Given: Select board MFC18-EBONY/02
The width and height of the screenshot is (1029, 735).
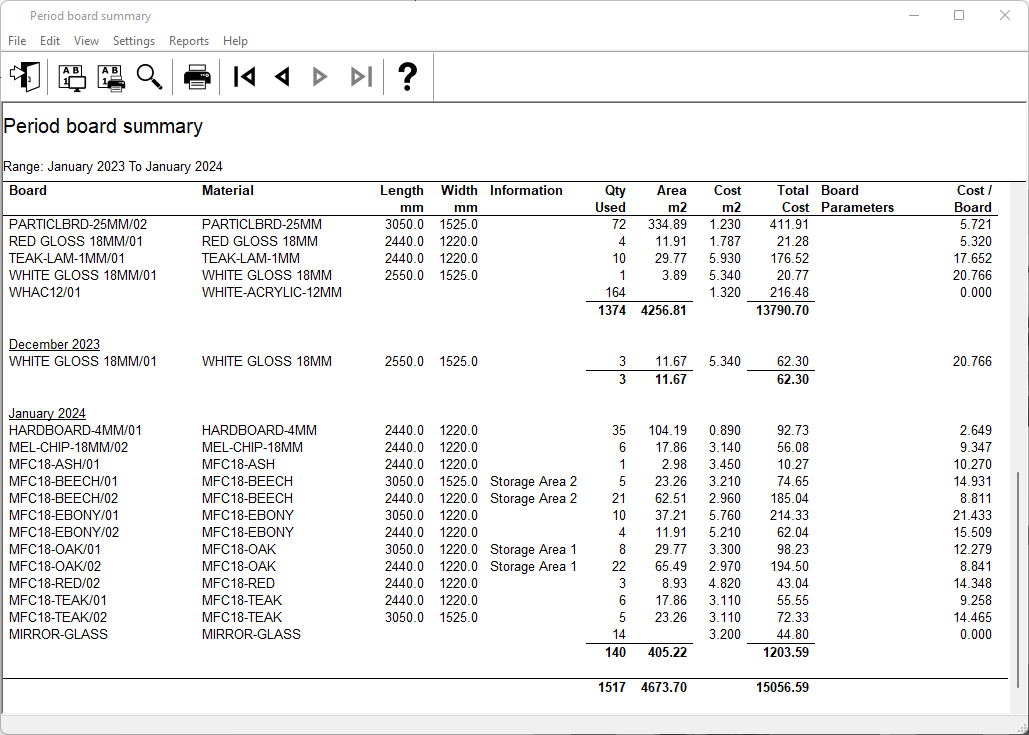Looking at the screenshot, I should tap(64, 533).
